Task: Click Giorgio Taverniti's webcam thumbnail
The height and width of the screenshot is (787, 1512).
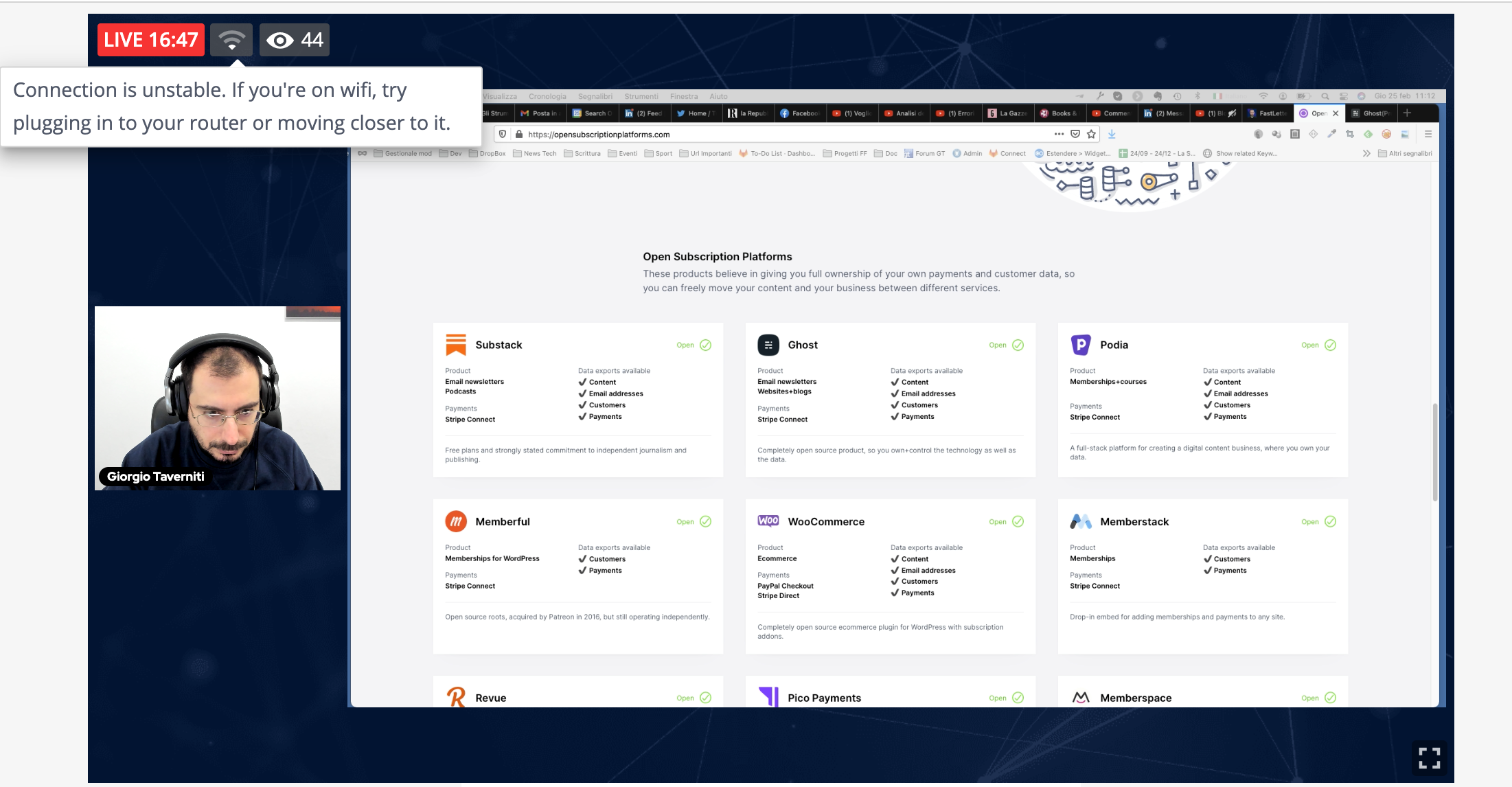Action: 218,398
